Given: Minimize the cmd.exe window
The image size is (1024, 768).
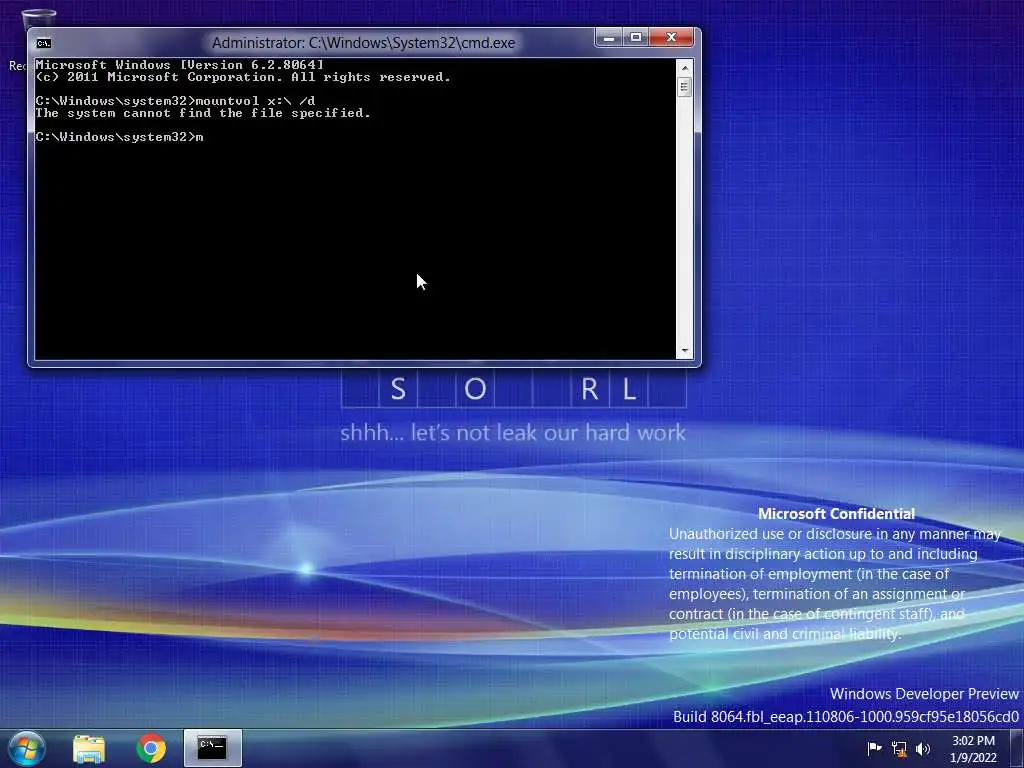Looking at the screenshot, I should 609,37.
